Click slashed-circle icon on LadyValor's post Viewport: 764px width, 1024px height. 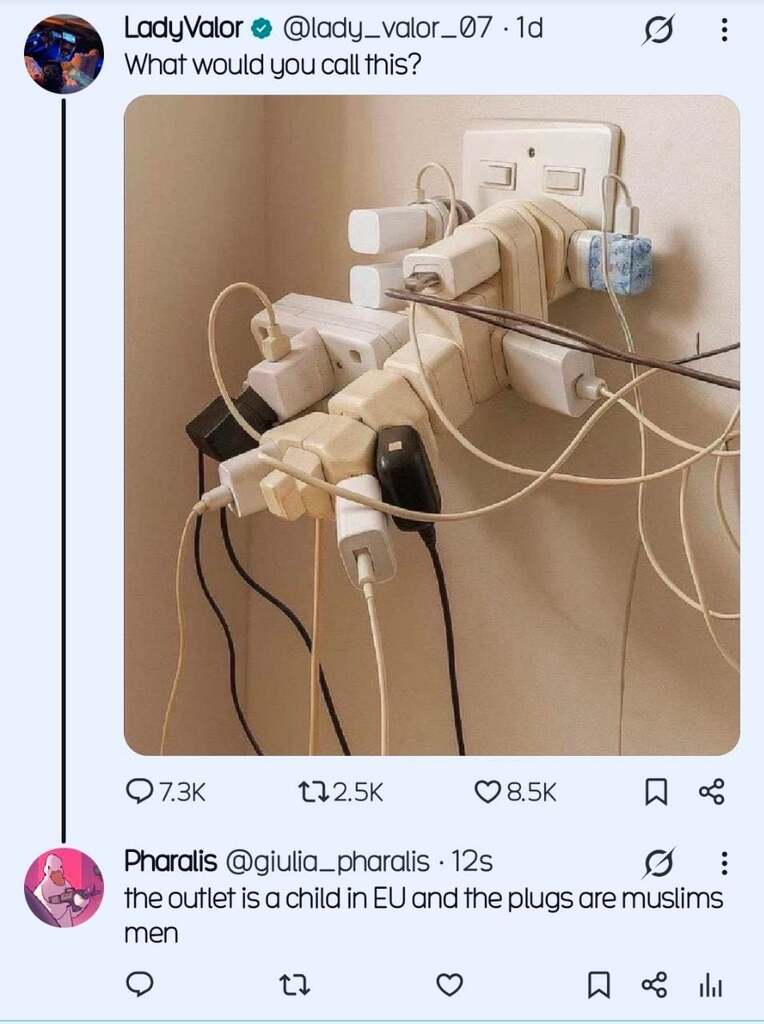point(658,30)
